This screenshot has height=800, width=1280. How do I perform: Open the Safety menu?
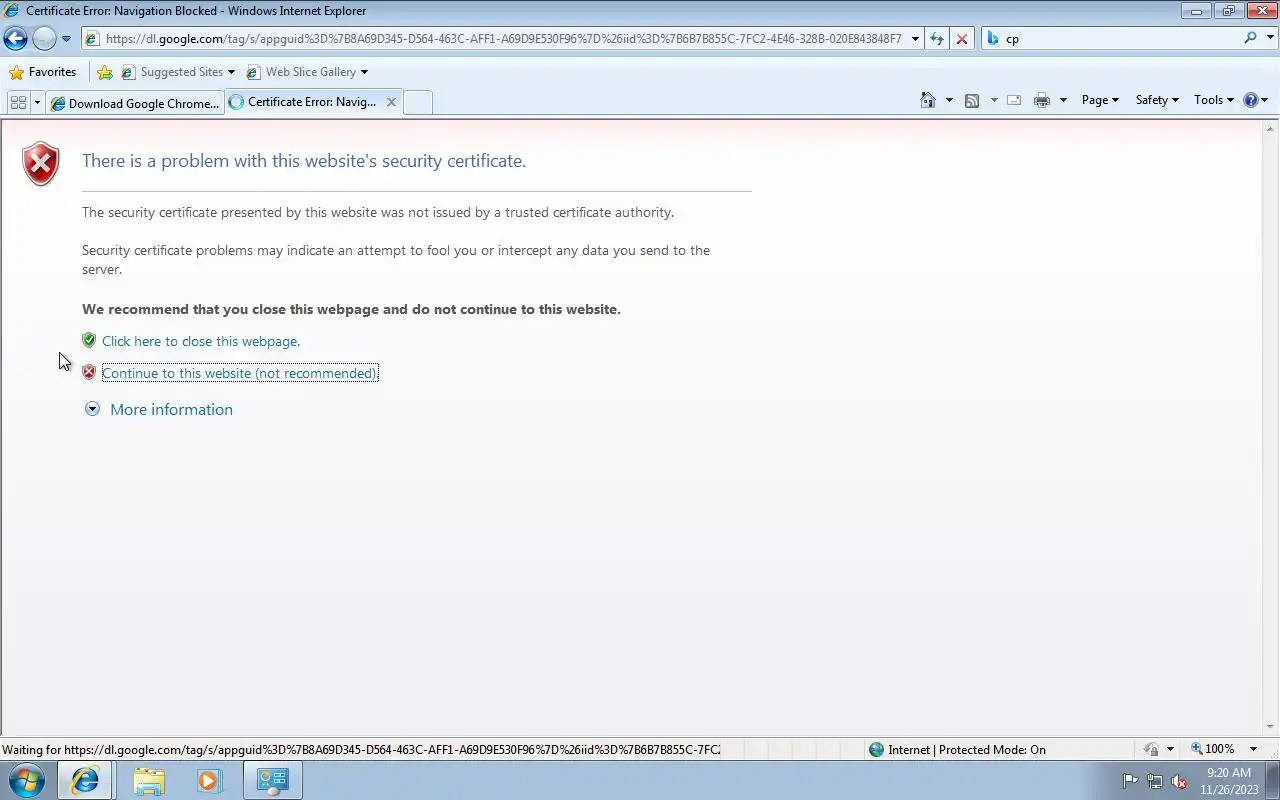click(1157, 100)
